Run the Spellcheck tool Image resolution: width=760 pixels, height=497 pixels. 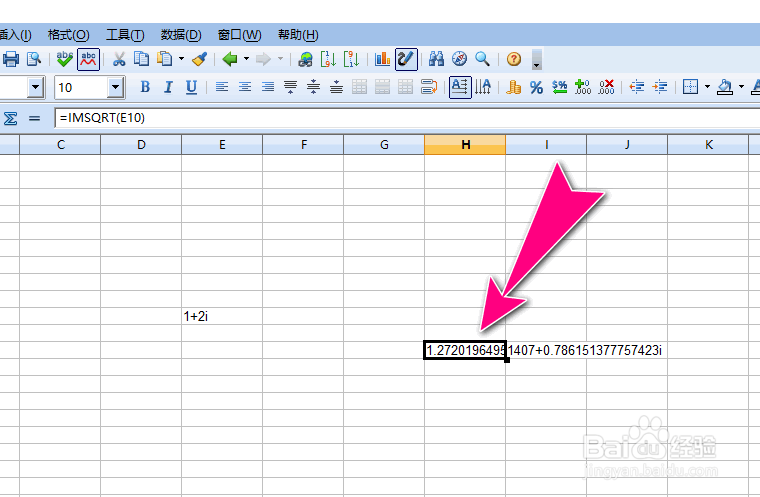coord(64,59)
